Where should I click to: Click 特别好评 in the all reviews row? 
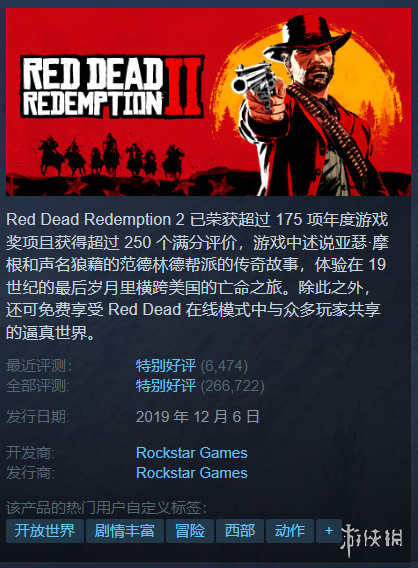166,386
